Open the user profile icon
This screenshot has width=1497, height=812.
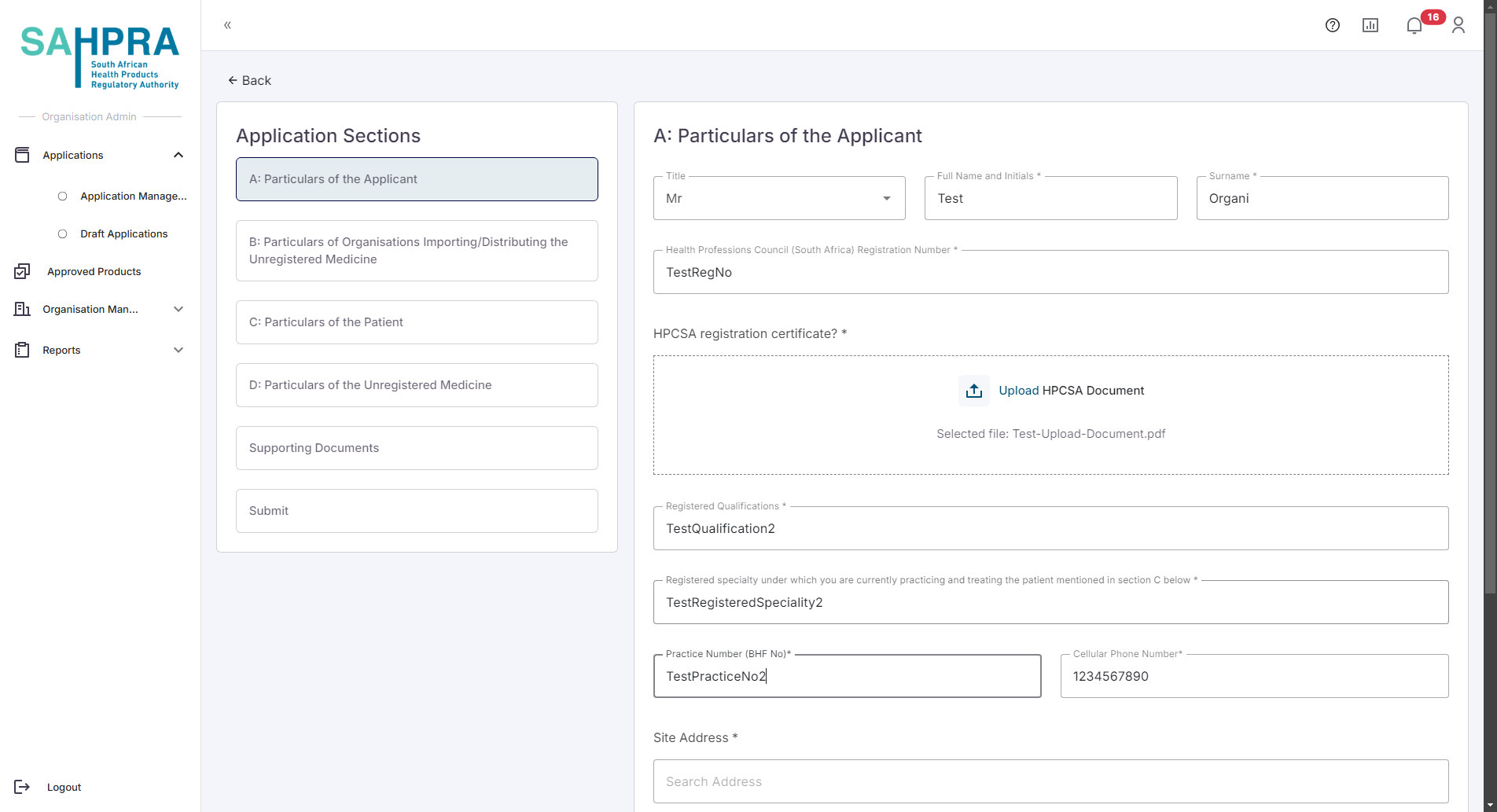coord(1458,25)
